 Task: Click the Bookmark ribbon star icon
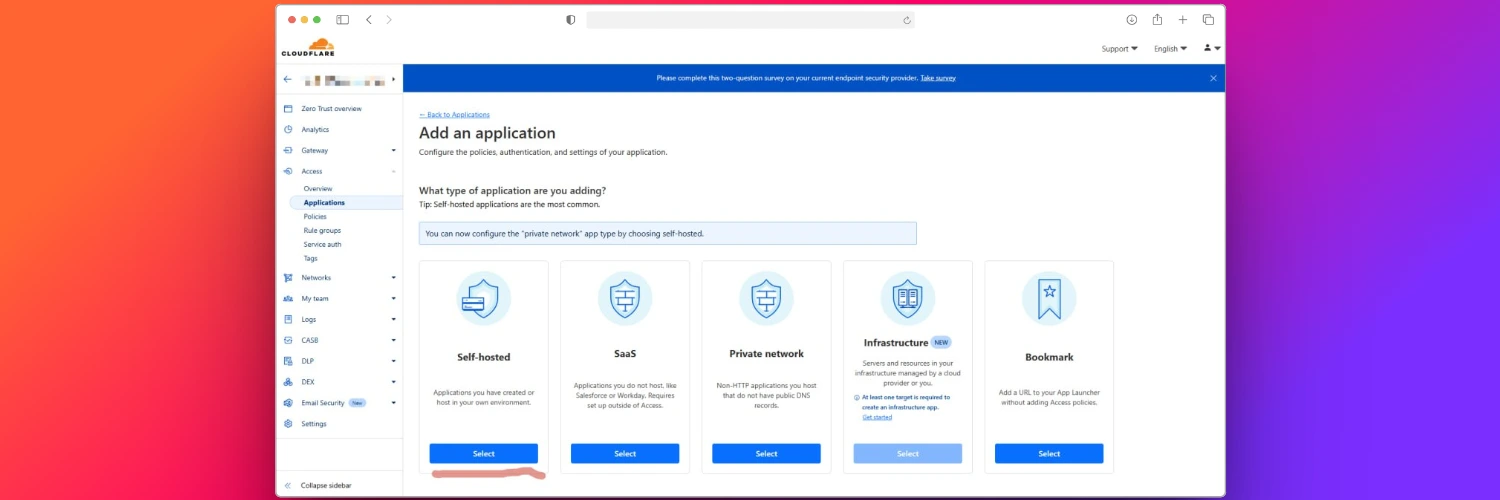click(x=1049, y=298)
